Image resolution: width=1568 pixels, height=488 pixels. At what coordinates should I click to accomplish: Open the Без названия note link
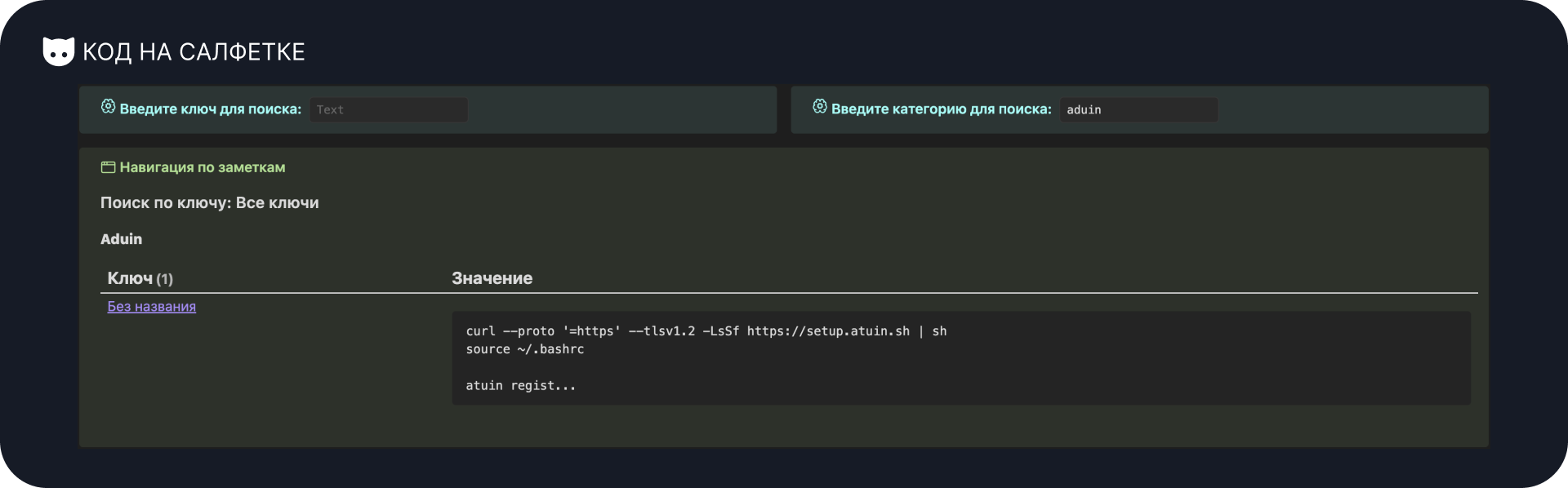pyautogui.click(x=152, y=307)
